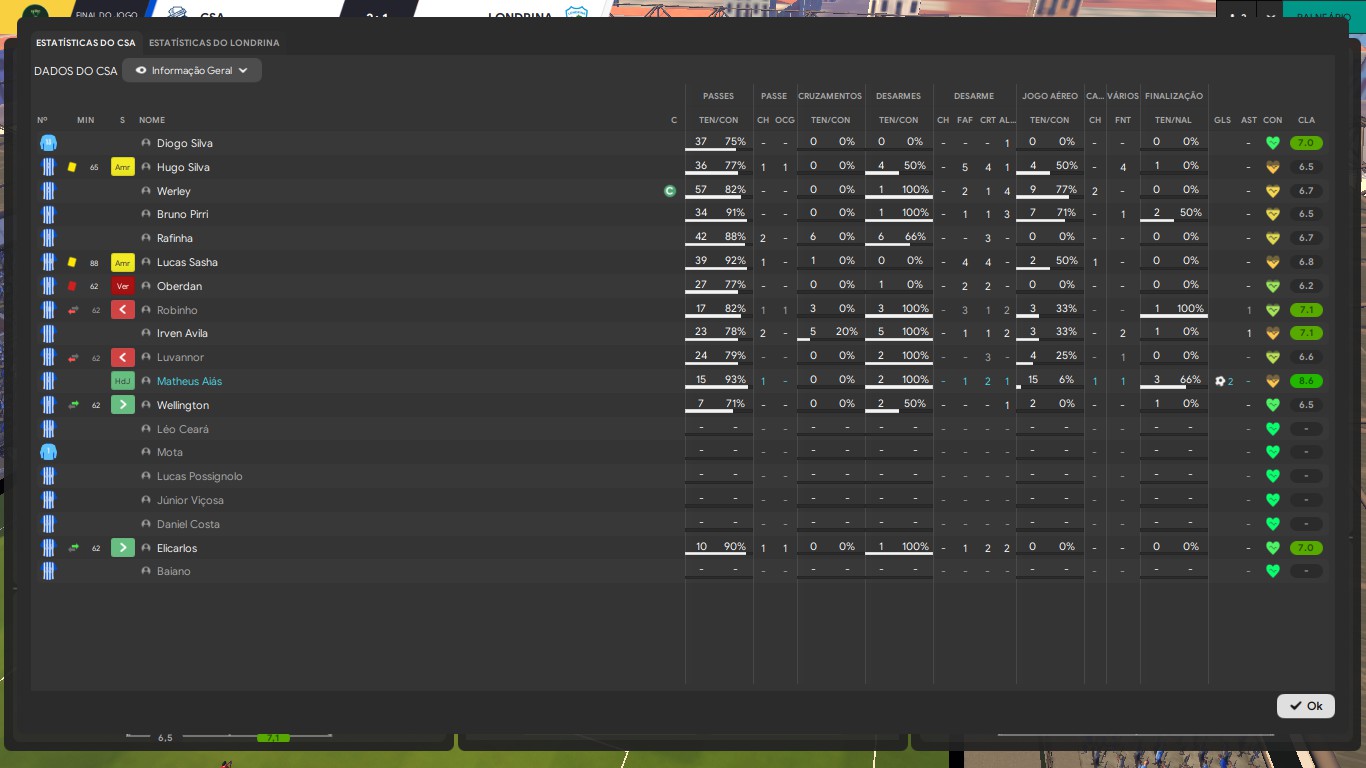
Task: Click Mota's goalkeeper shirt icon
Action: coord(48,452)
